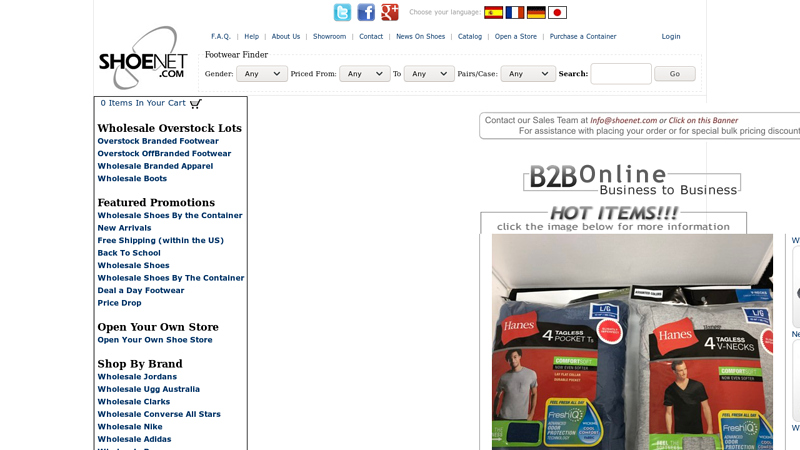800x450 pixels.
Task: Open Your Own Shoe Store link
Action: point(155,340)
